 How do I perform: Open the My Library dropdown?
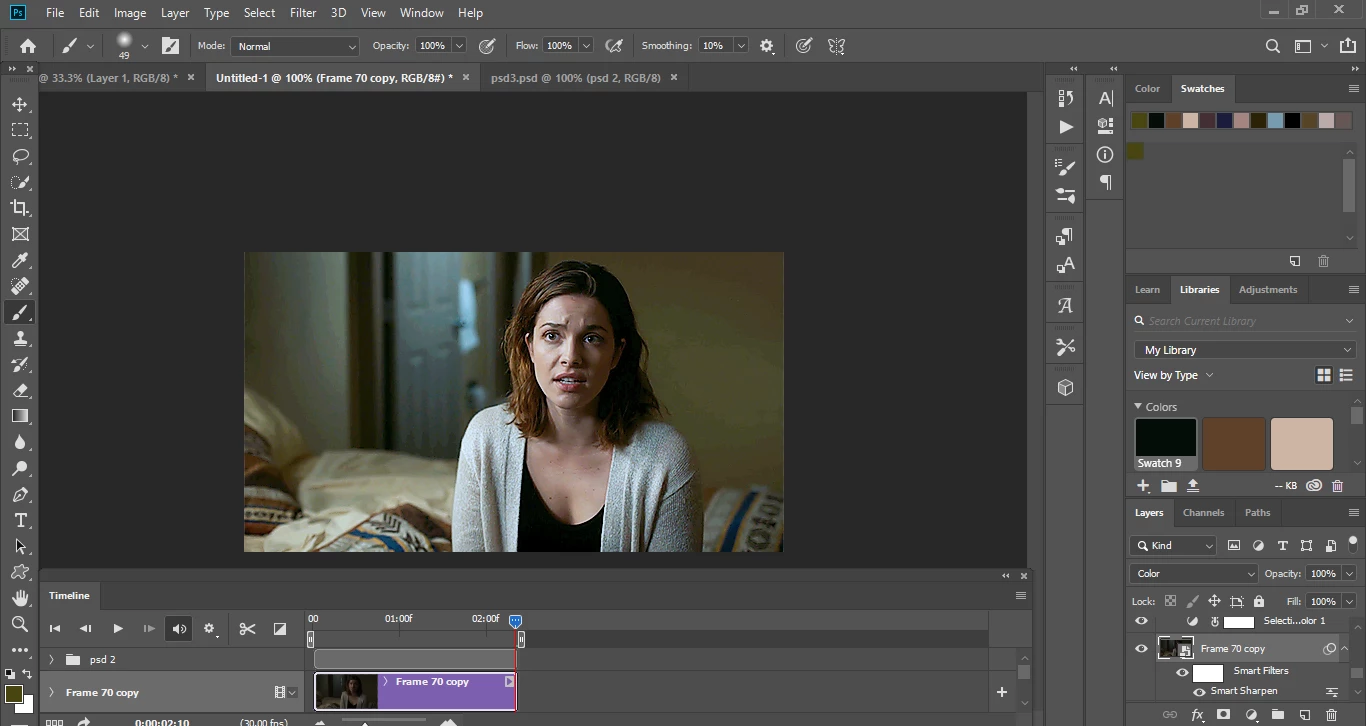[x=1245, y=350]
